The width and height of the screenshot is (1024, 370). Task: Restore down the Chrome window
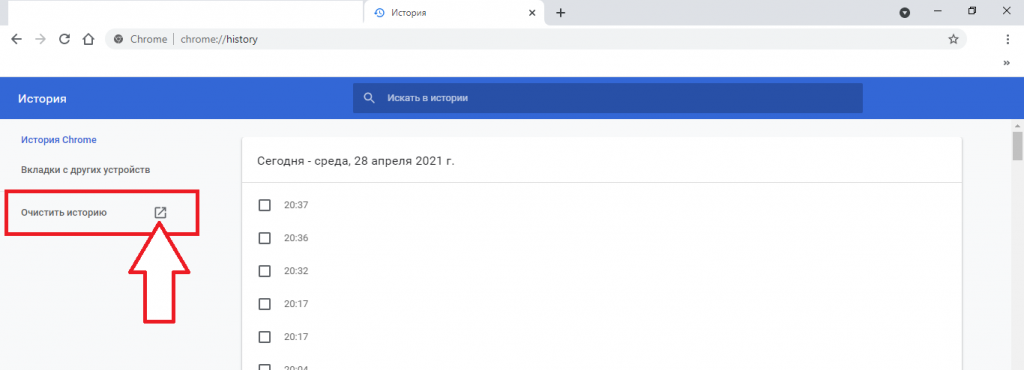coord(972,11)
